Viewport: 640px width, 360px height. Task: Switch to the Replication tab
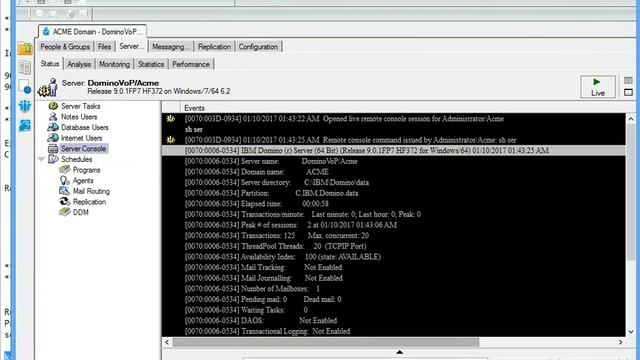[x=214, y=47]
